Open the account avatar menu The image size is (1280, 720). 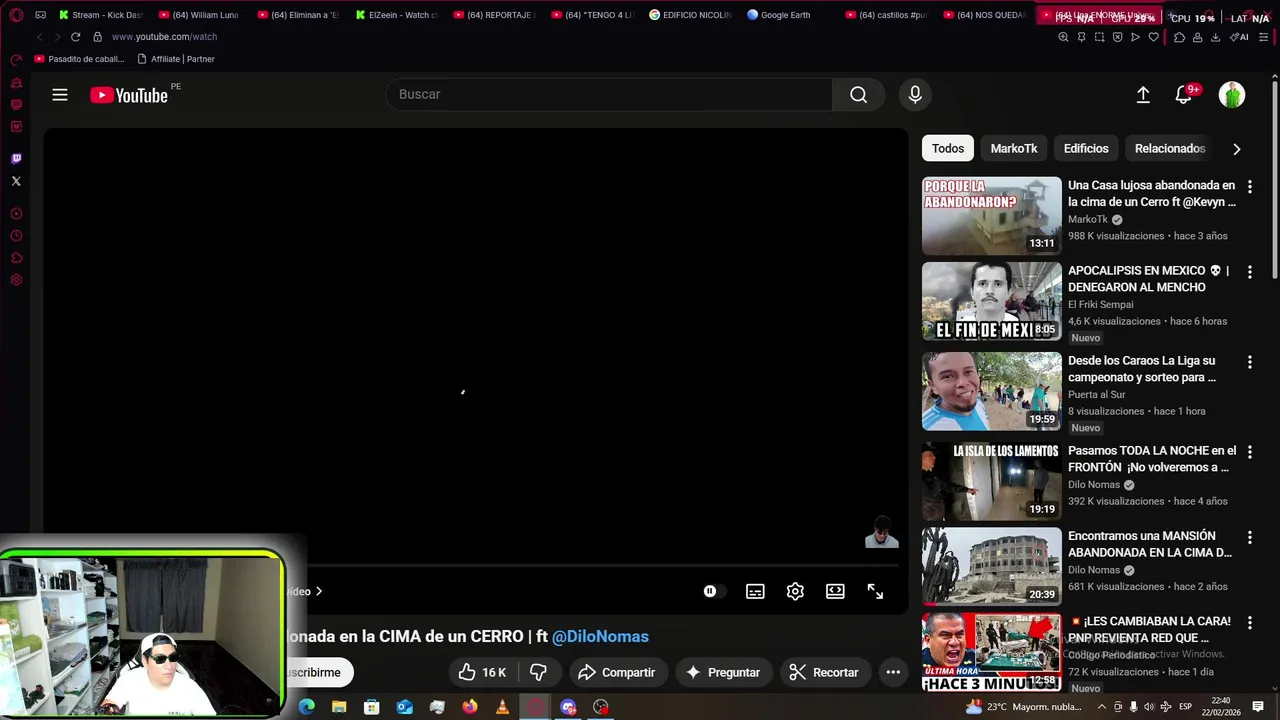pyautogui.click(x=1232, y=94)
